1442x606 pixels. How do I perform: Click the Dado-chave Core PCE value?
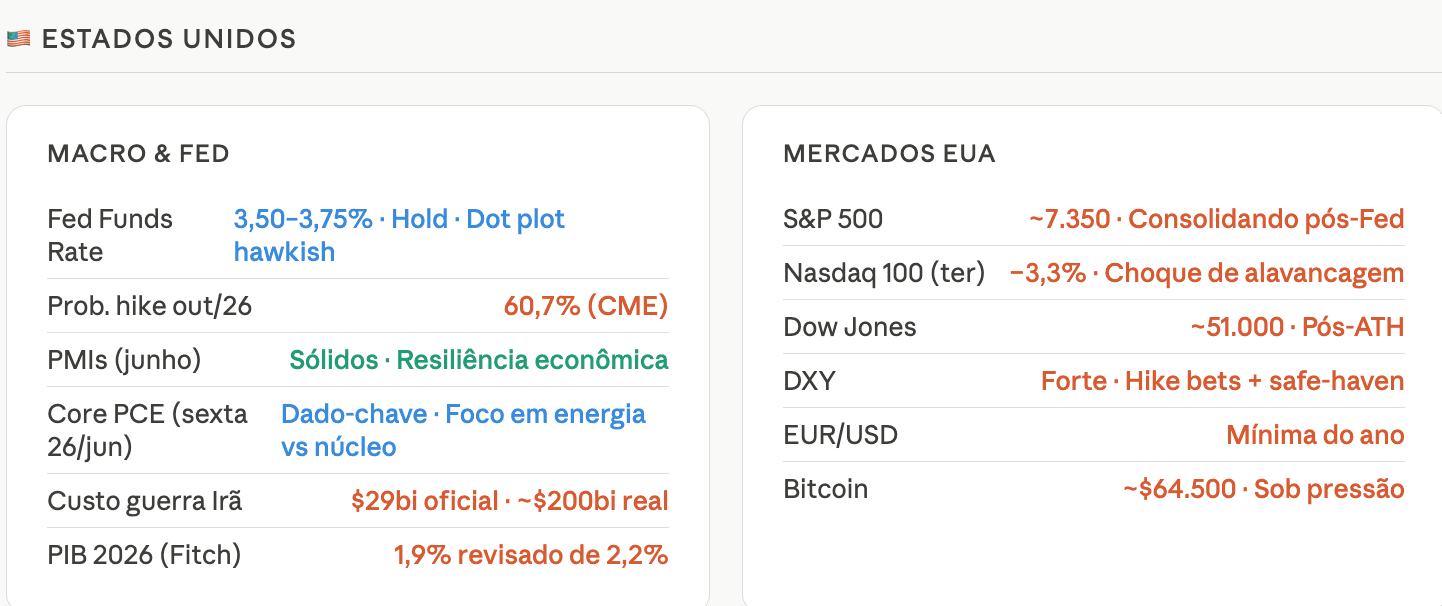463,430
